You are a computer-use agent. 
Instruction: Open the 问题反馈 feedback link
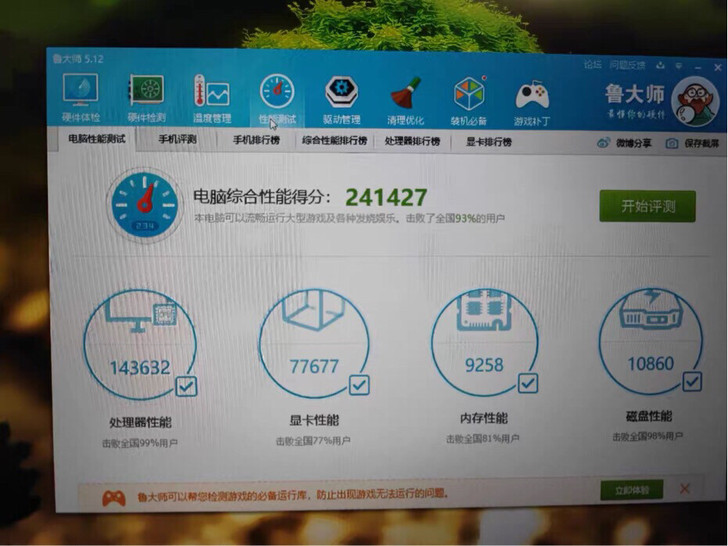coord(627,65)
